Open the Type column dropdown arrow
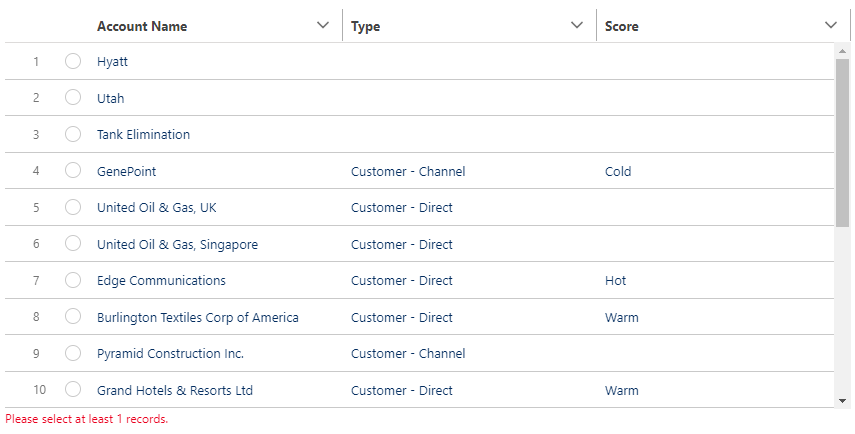 [577, 26]
